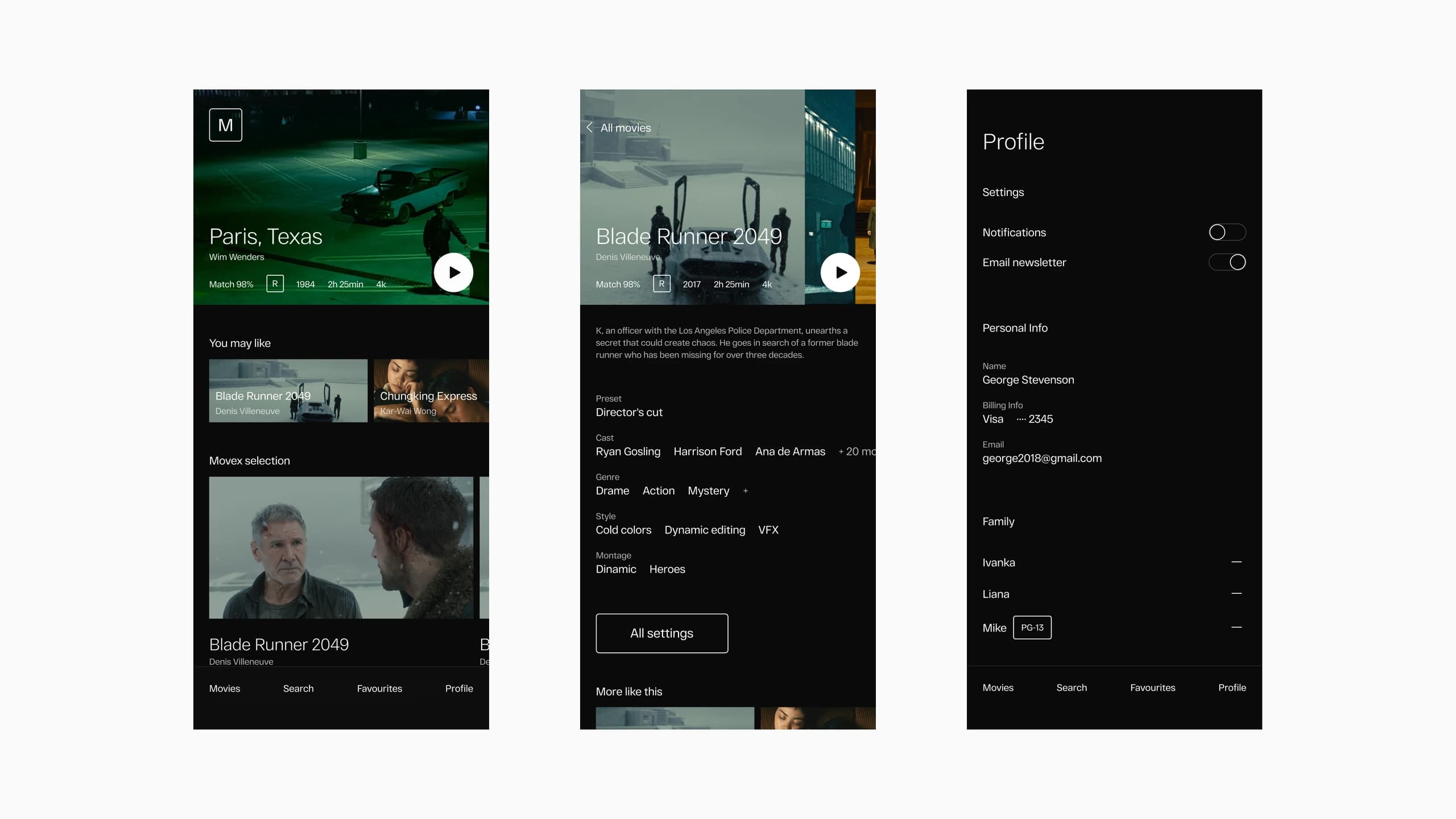Select family member Liana
Image resolution: width=1456 pixels, height=819 pixels.
tap(996, 594)
